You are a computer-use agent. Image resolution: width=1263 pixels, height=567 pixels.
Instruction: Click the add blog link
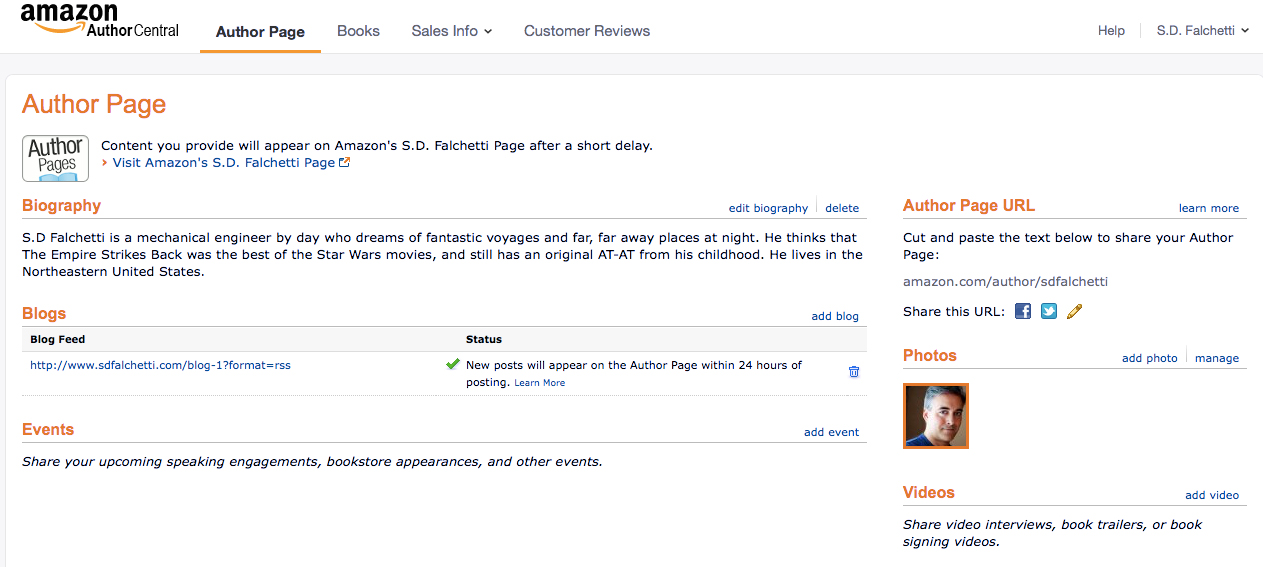click(835, 316)
